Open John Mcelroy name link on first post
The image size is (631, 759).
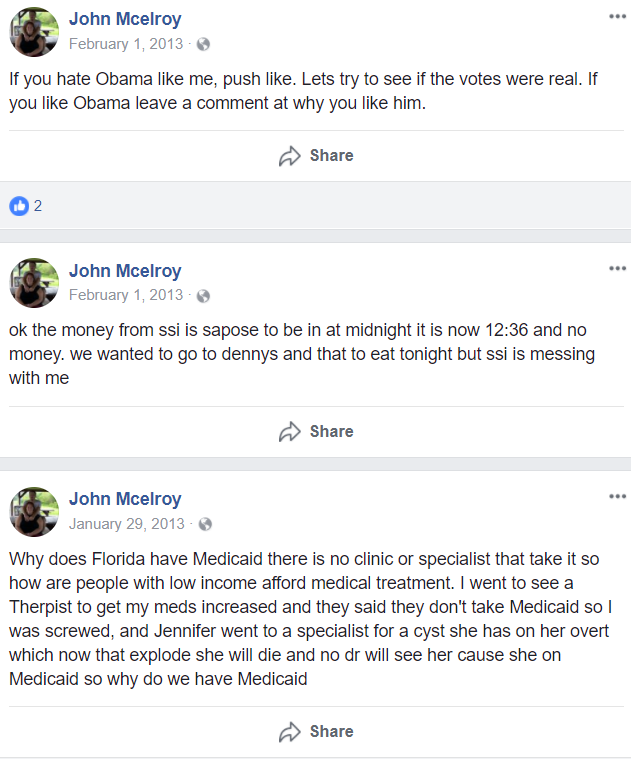(x=125, y=19)
